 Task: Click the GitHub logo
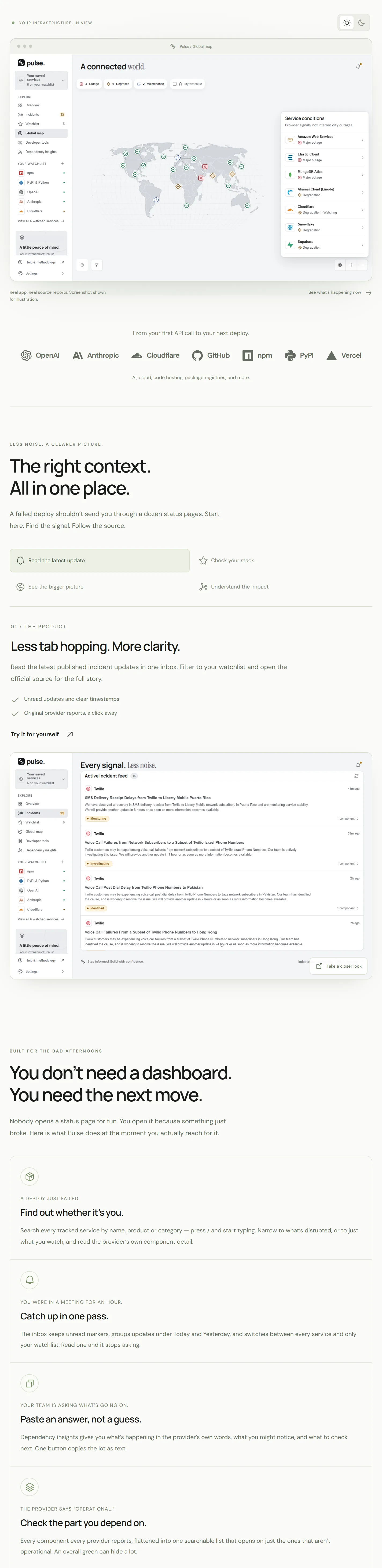[x=211, y=355]
